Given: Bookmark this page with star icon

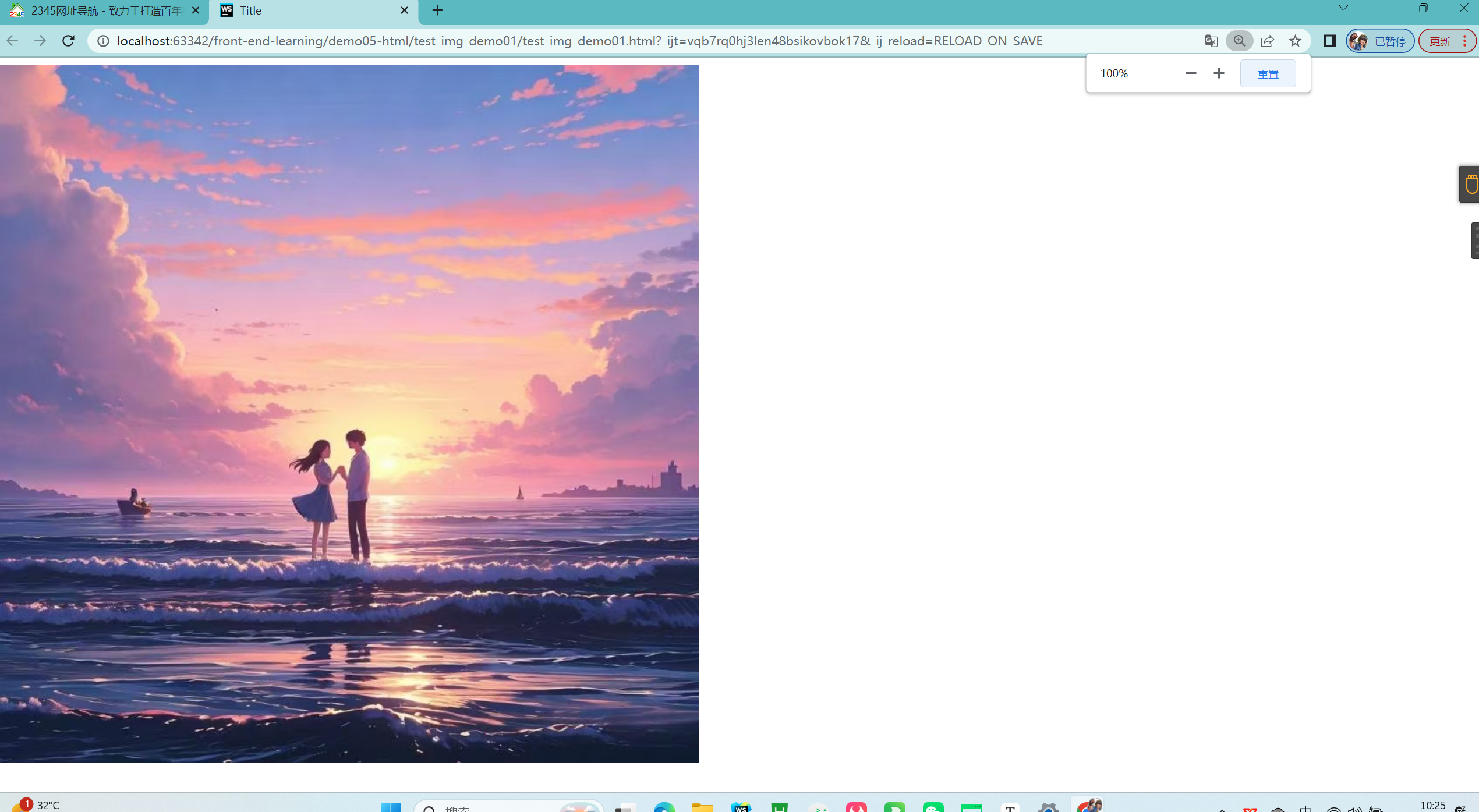Looking at the screenshot, I should click(1295, 41).
